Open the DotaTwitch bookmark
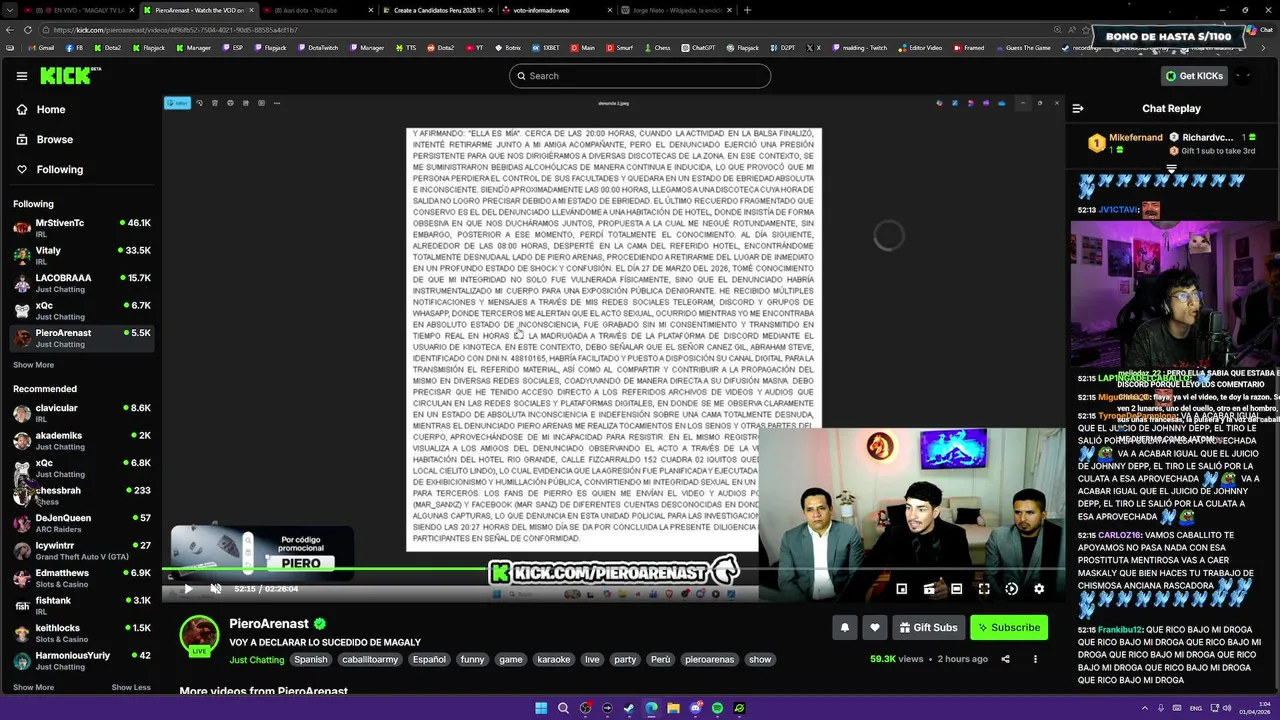 tap(317, 48)
